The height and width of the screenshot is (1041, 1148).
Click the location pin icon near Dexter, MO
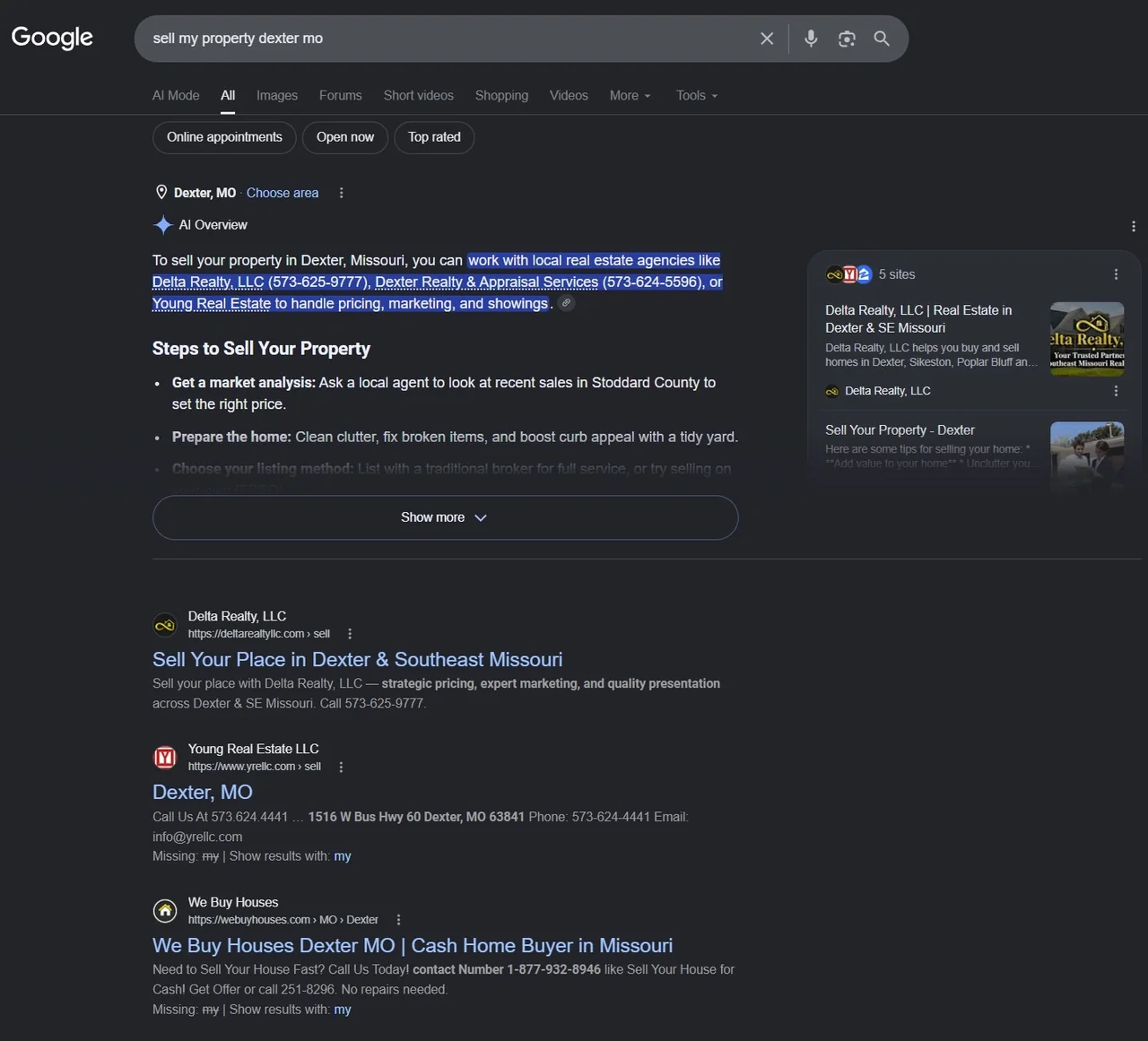coord(161,193)
